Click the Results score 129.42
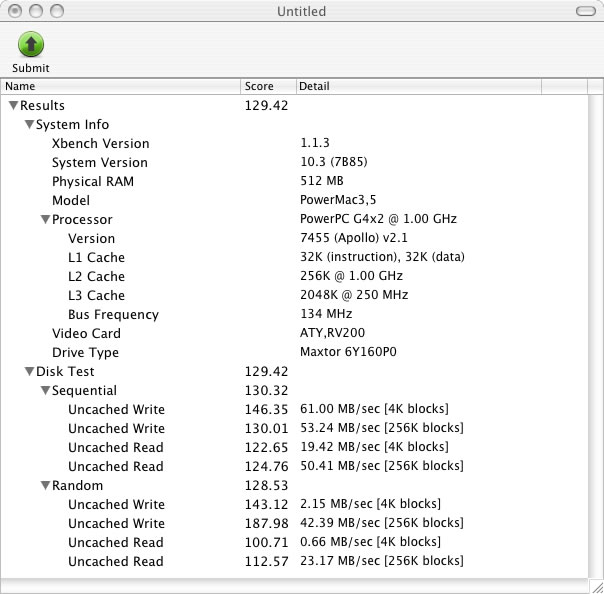The height and width of the screenshot is (594, 604). tap(267, 106)
